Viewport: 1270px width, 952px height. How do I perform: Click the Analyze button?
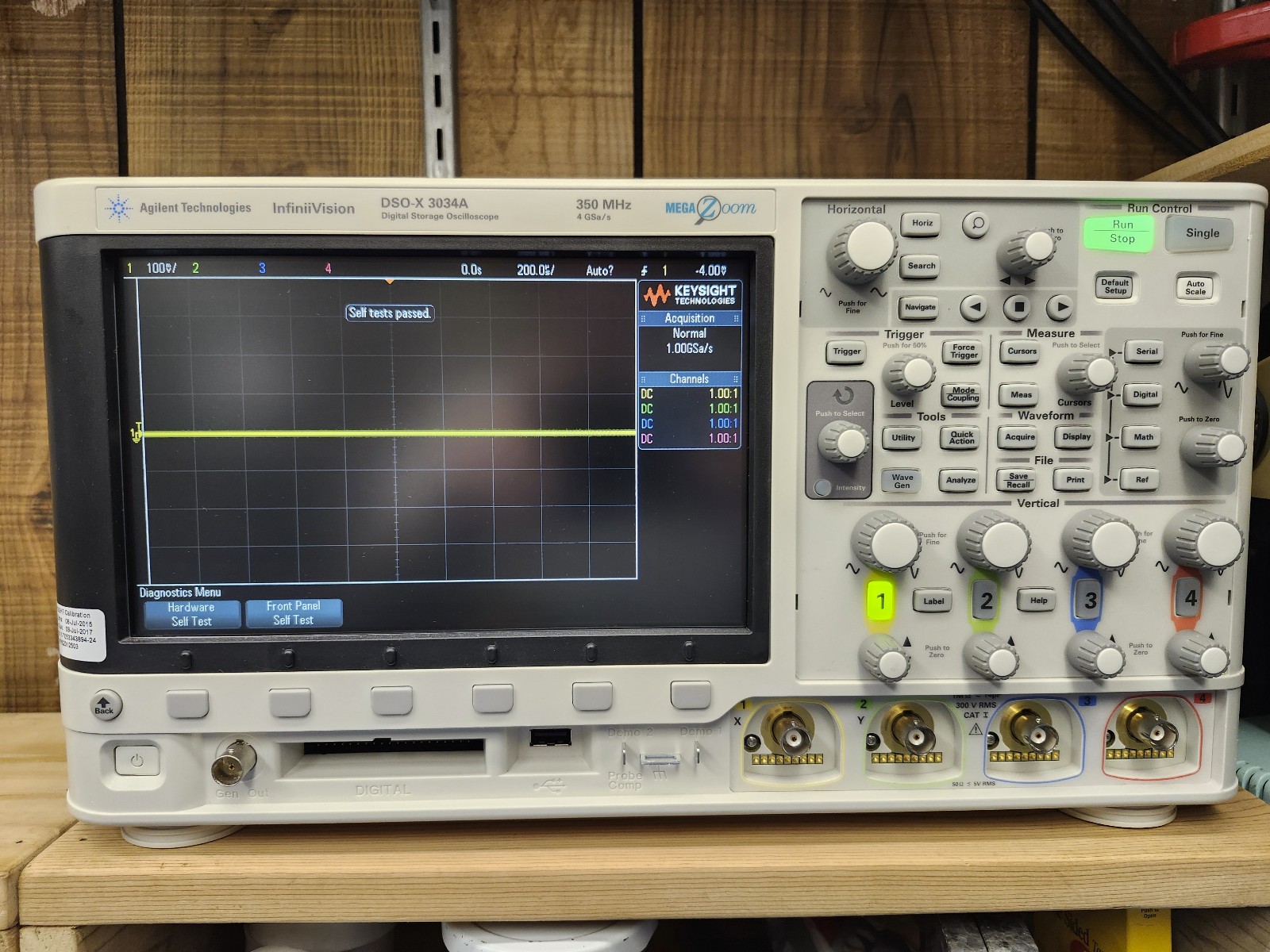point(960,480)
